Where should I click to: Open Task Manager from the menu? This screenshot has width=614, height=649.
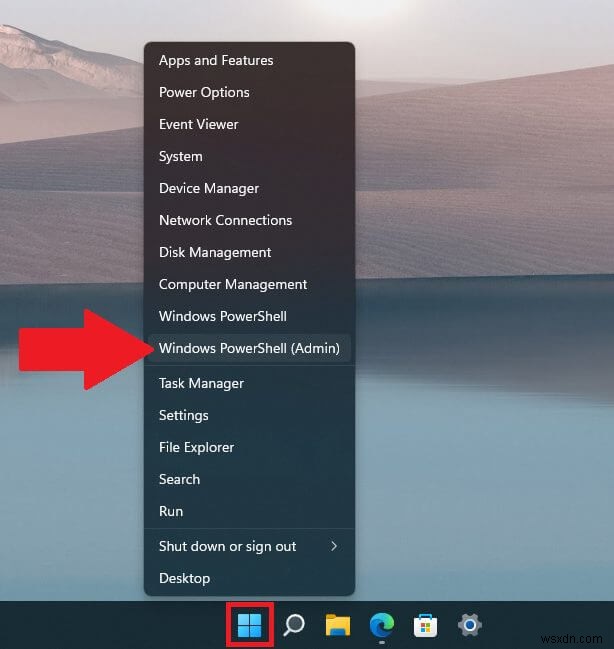click(249, 383)
